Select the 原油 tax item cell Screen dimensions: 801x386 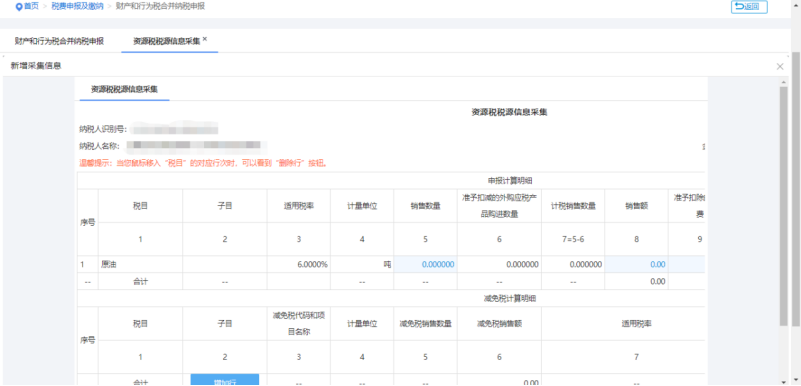point(140,264)
